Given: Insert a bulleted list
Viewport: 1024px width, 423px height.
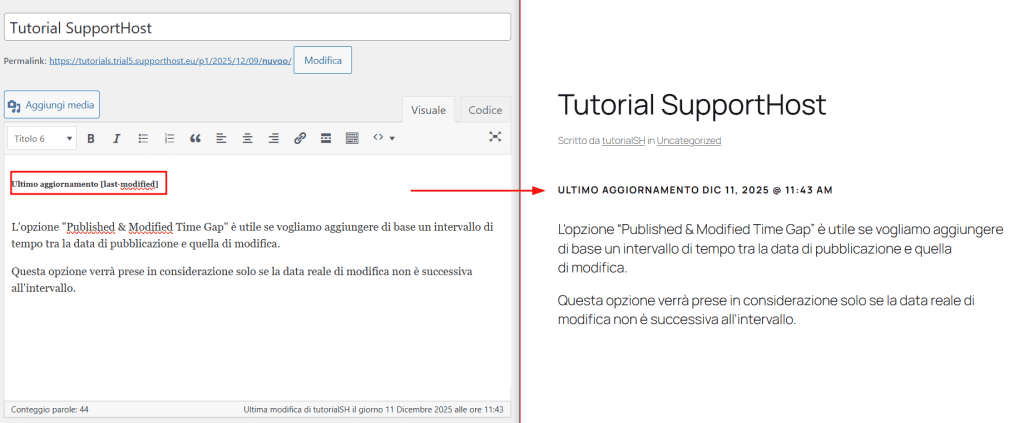Looking at the screenshot, I should click(144, 138).
